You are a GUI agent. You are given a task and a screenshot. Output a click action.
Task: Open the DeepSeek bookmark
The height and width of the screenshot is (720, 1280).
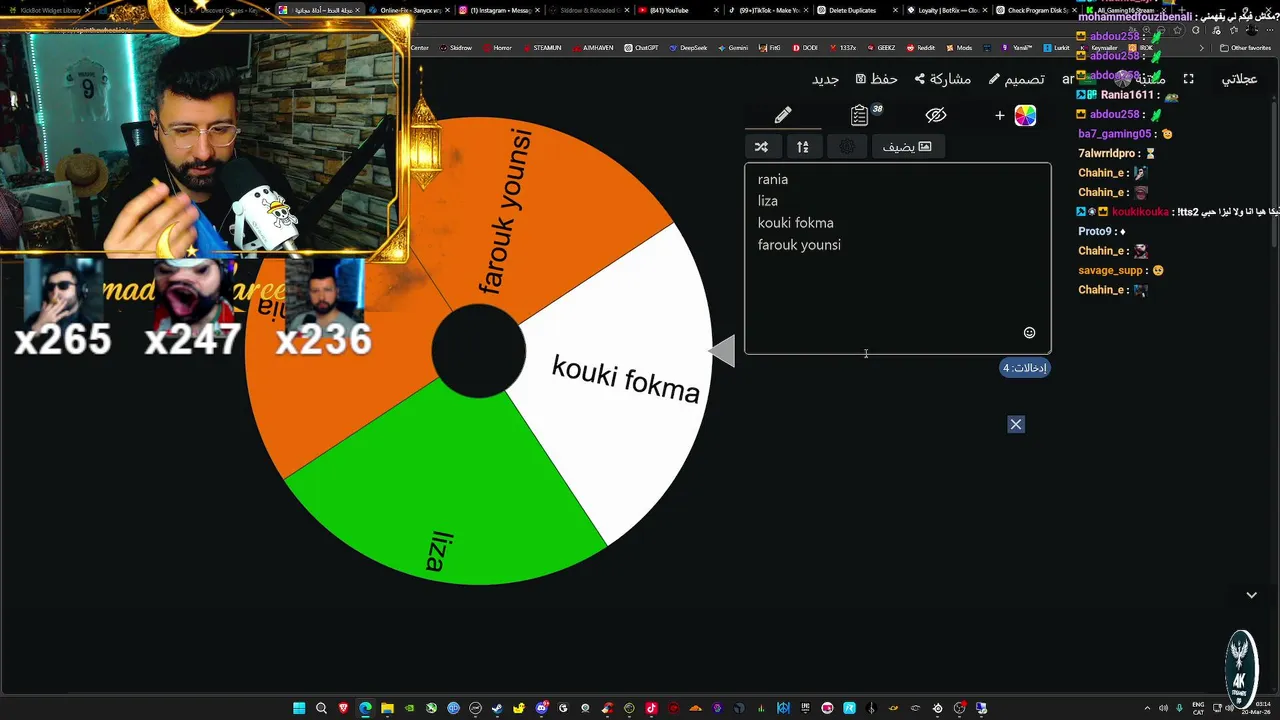click(688, 48)
